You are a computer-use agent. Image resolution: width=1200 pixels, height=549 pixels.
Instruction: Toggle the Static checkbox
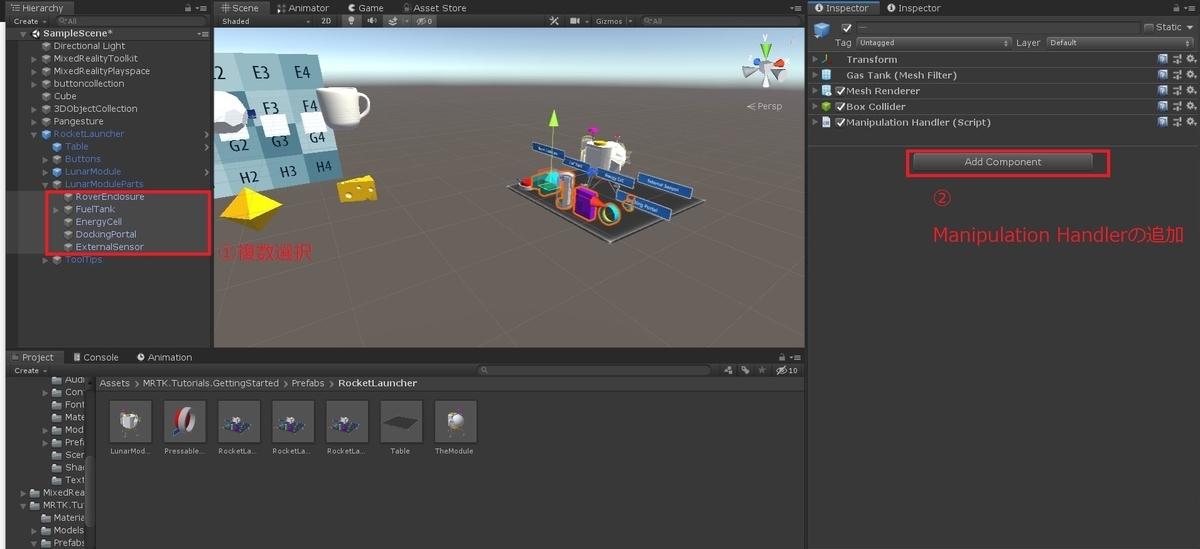click(1149, 28)
